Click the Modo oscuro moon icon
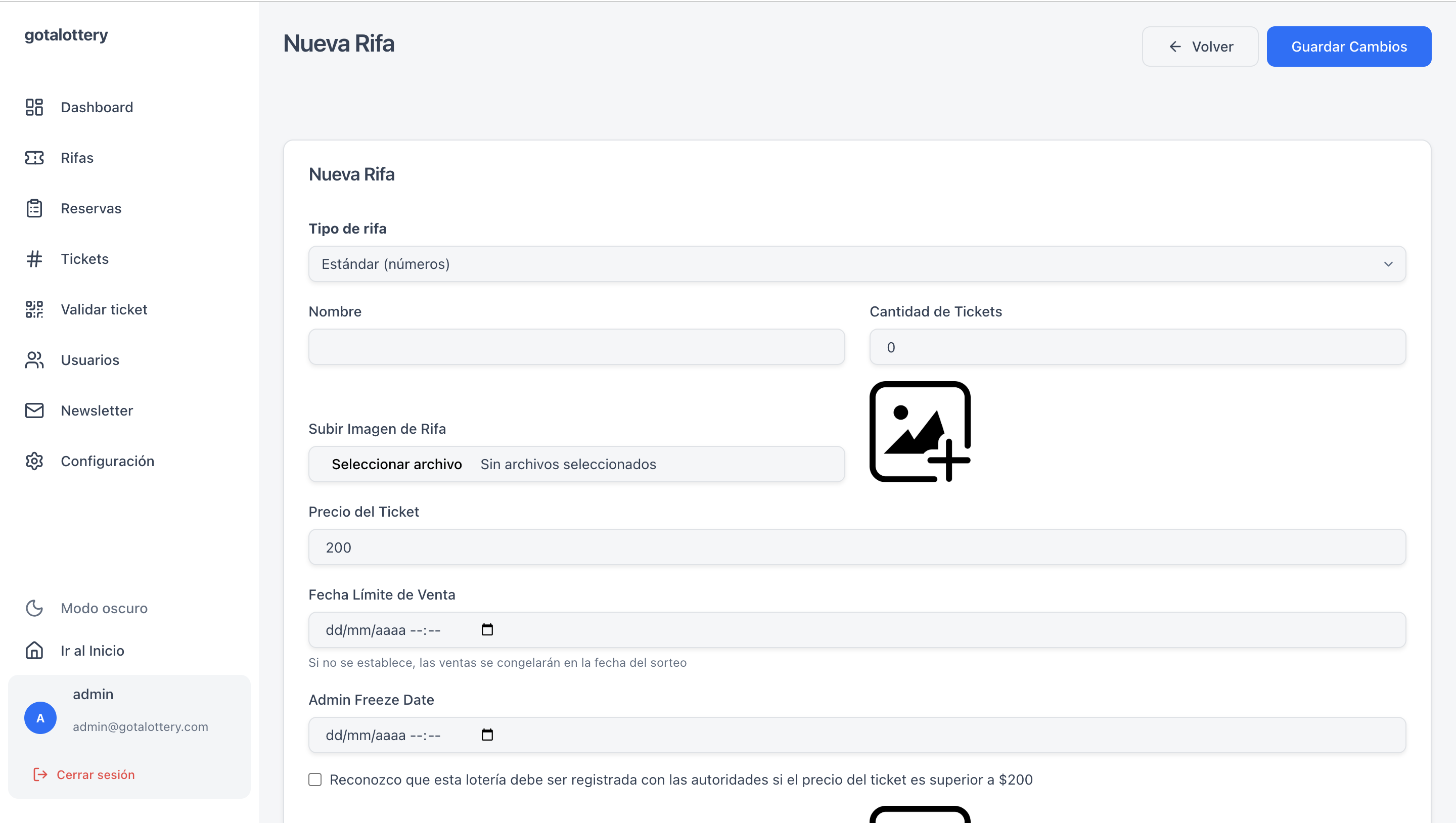1456x823 pixels. click(x=34, y=608)
